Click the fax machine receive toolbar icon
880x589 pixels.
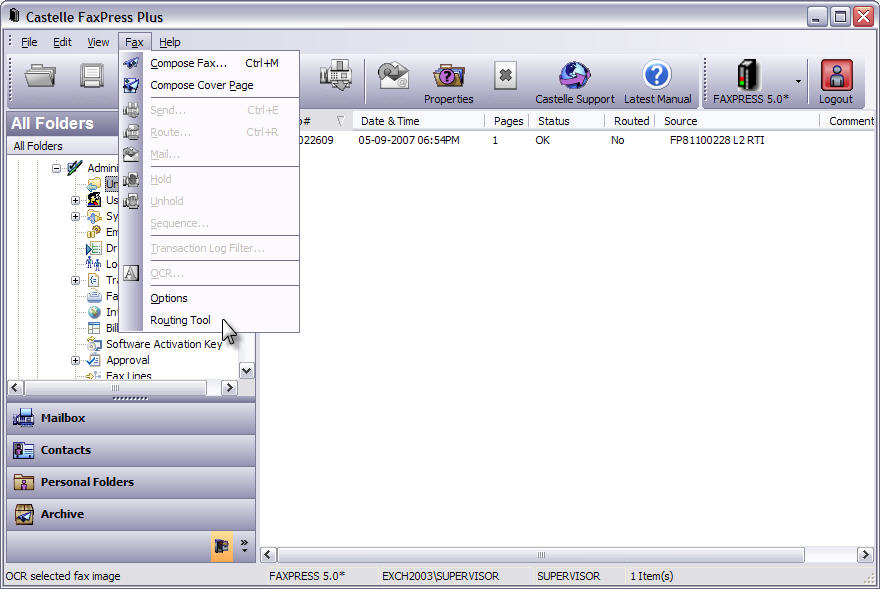(x=336, y=75)
